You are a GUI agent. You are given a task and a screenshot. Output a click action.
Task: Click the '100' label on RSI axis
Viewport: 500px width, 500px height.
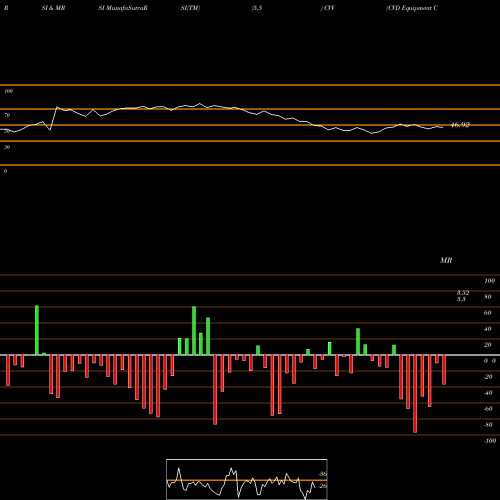click(8, 91)
